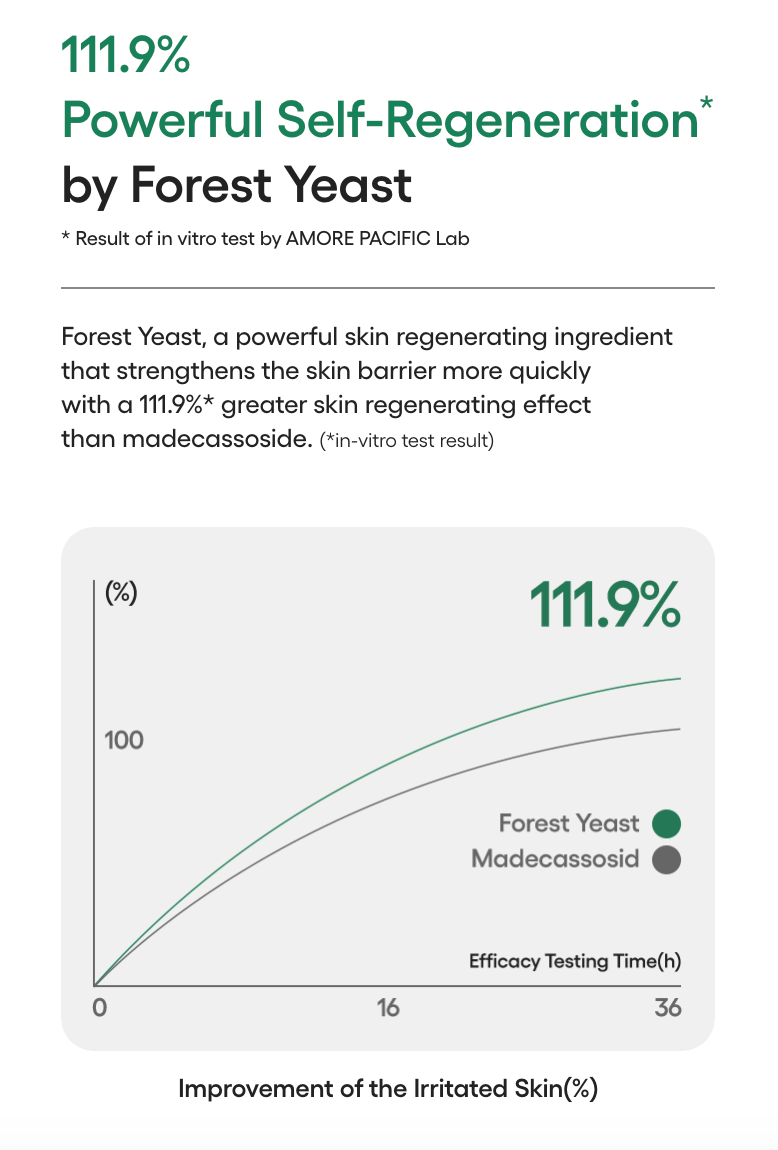Click the "16" x-axis tick label
Viewport: 778px width, 1150px height.
388,1007
